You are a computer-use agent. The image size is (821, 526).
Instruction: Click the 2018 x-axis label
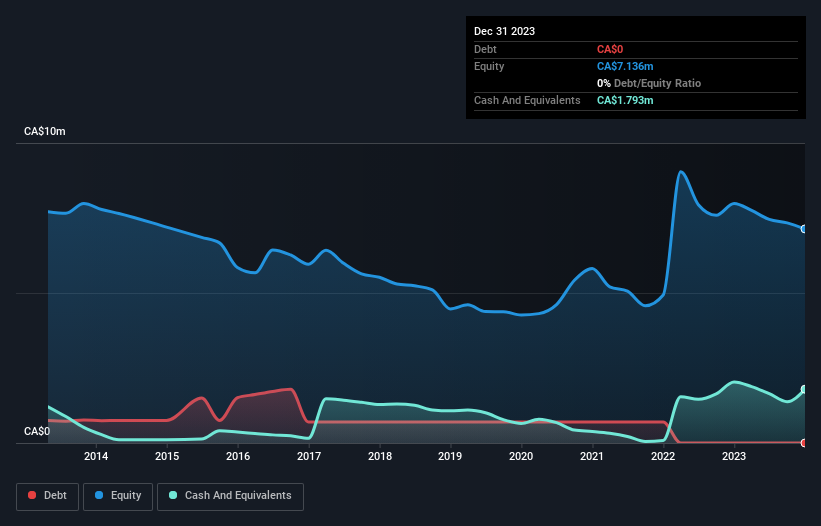click(x=380, y=456)
